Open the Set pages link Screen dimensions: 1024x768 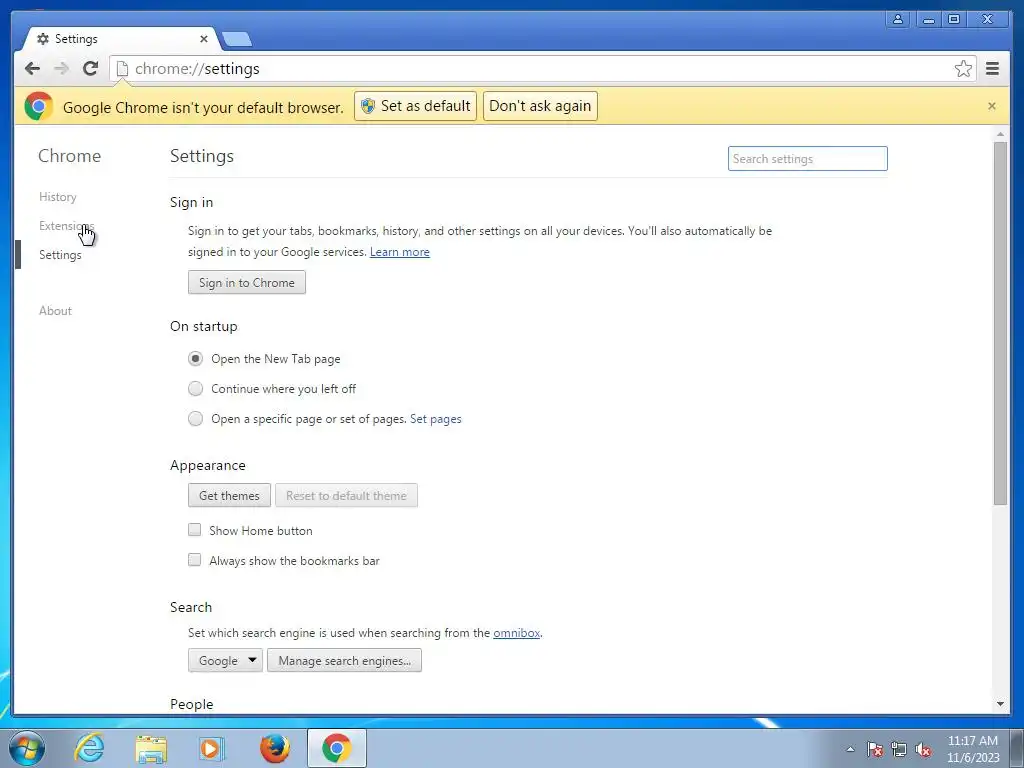point(436,419)
